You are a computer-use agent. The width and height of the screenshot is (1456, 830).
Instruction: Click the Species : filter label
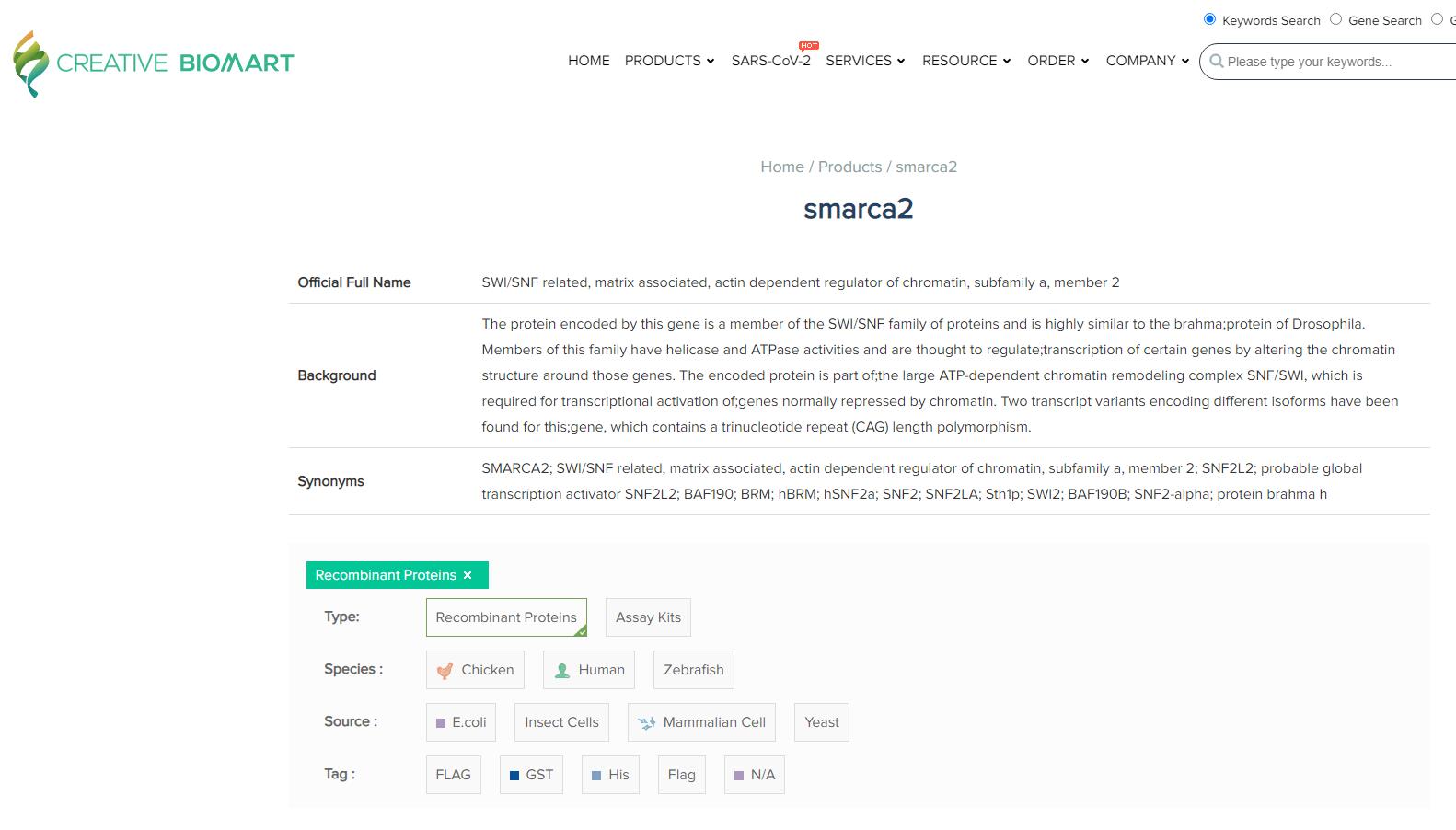point(353,669)
